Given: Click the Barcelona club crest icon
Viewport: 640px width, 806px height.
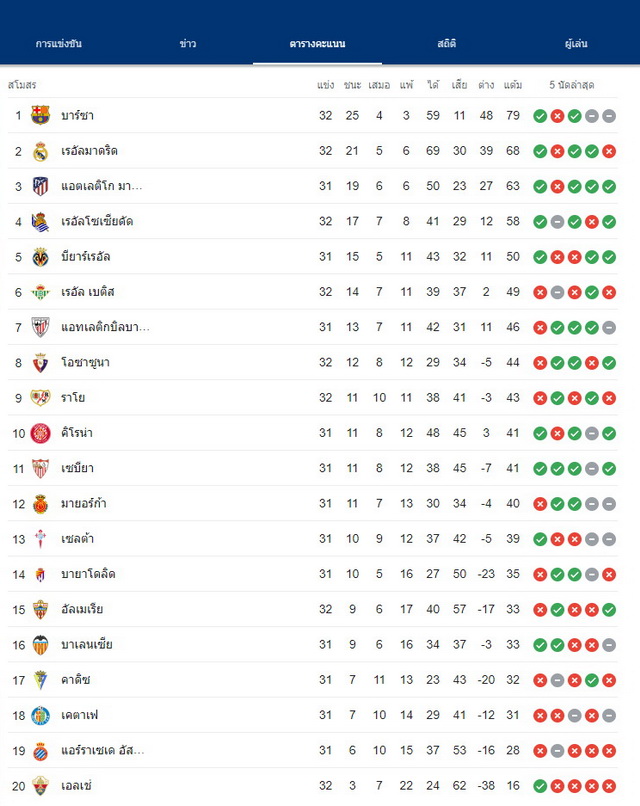Looking at the screenshot, I should pyautogui.click(x=40, y=115).
